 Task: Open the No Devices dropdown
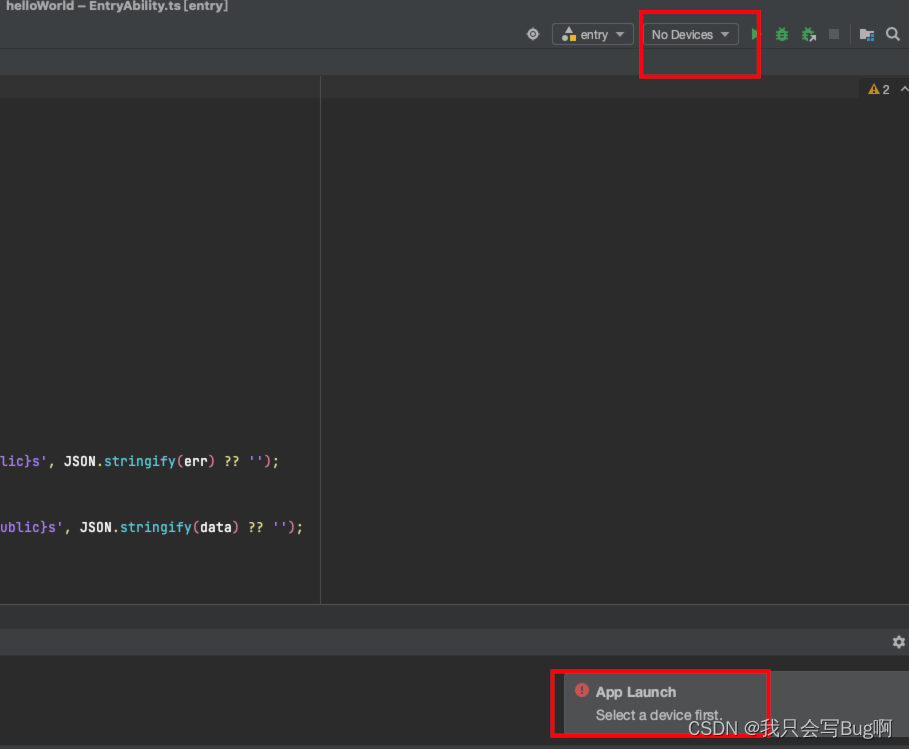pos(690,34)
